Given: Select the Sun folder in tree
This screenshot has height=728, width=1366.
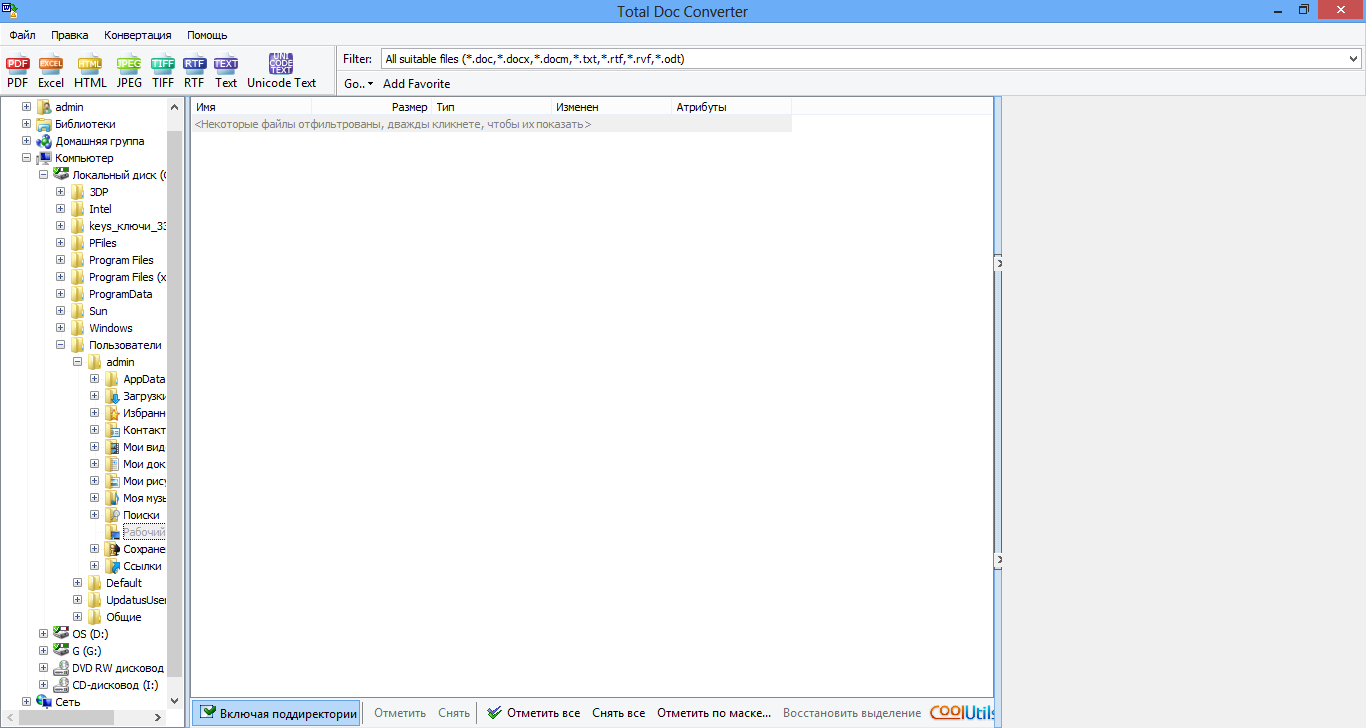Looking at the screenshot, I should click(98, 311).
